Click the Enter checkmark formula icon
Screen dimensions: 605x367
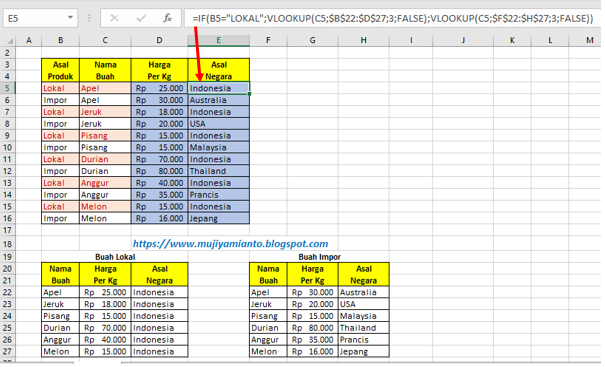(x=141, y=18)
